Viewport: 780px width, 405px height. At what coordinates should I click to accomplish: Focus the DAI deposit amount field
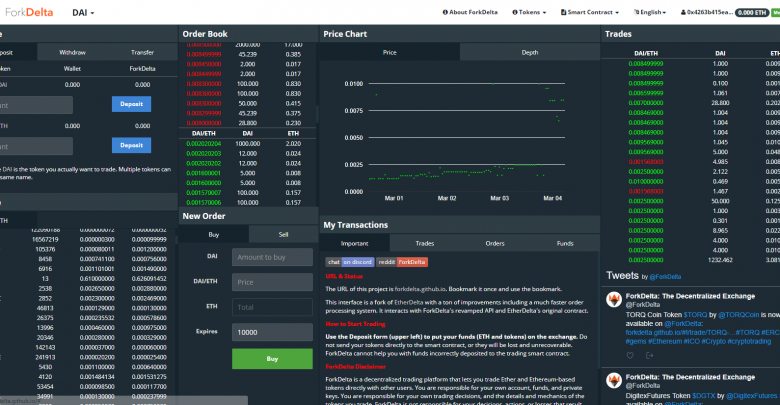[36, 105]
